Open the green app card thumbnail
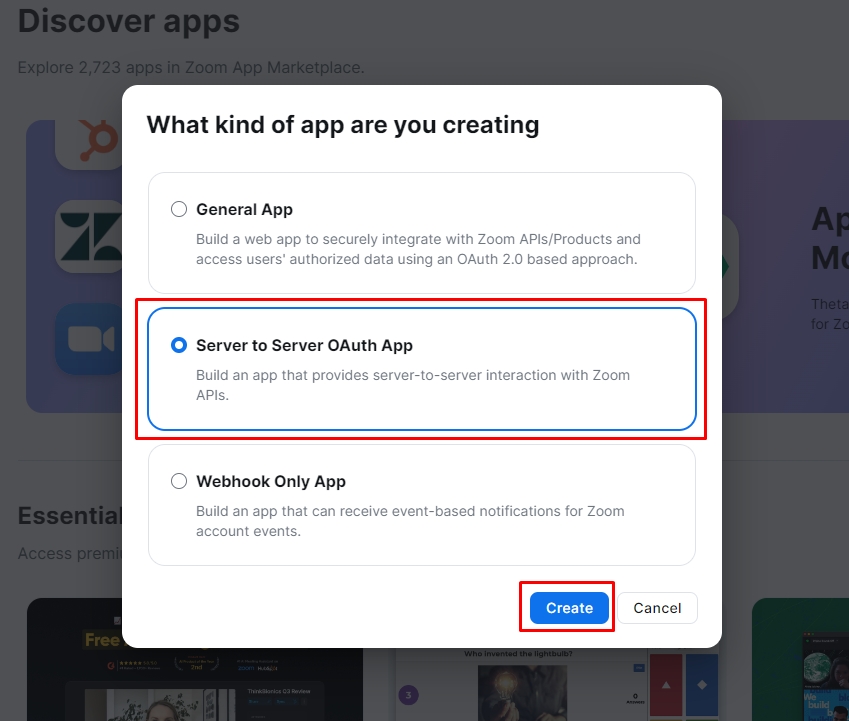Viewport: 849px width, 721px height. 800,660
